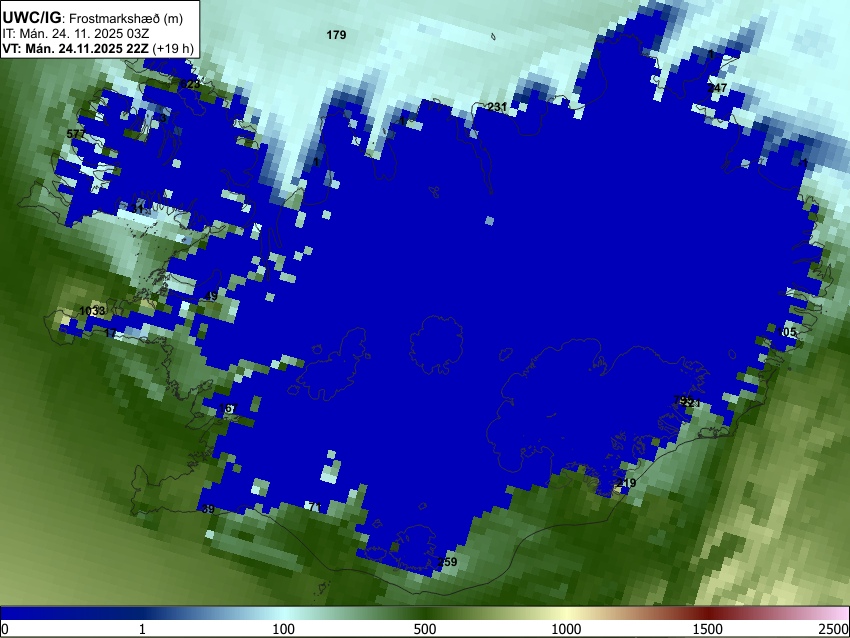Click the colorbar label '2500'

(834, 629)
